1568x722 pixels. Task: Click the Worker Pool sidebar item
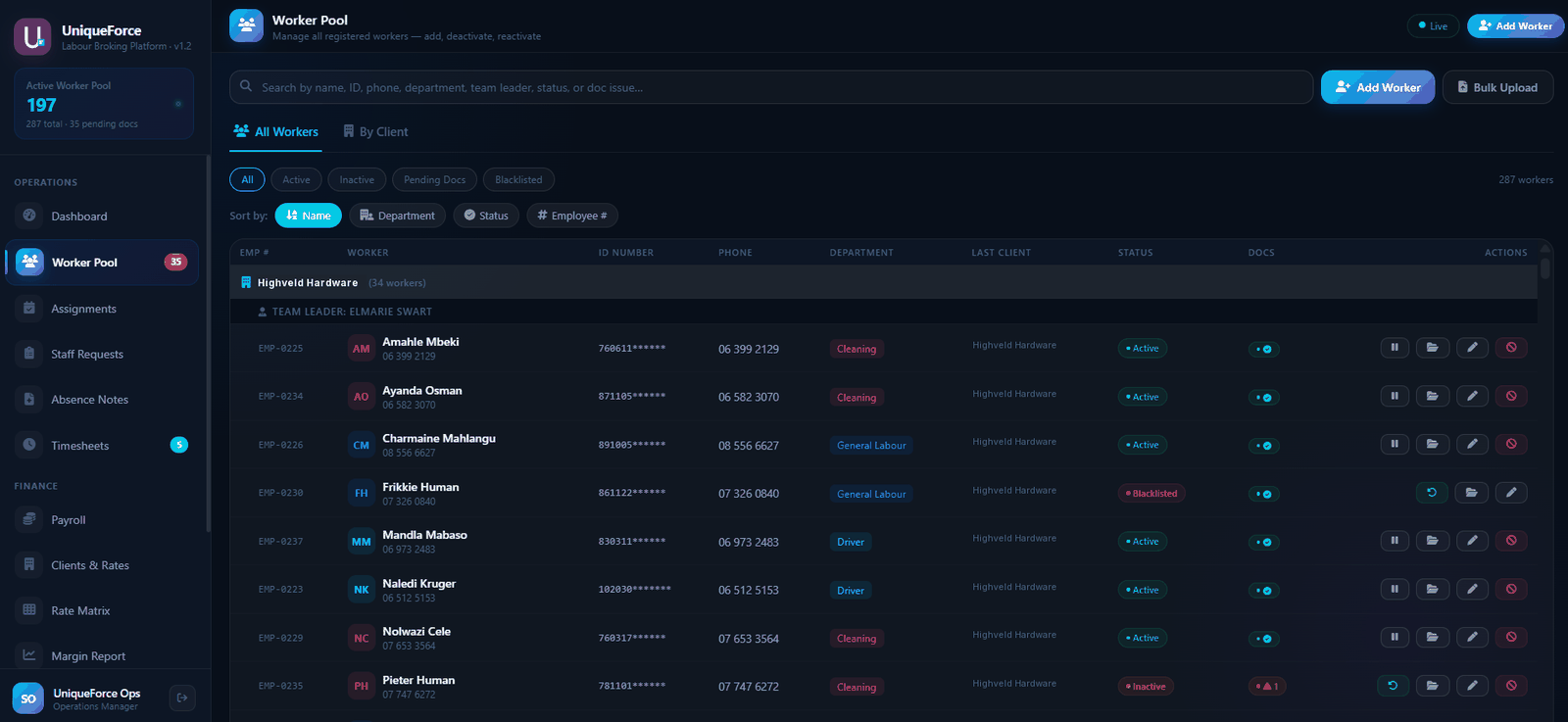click(x=102, y=263)
